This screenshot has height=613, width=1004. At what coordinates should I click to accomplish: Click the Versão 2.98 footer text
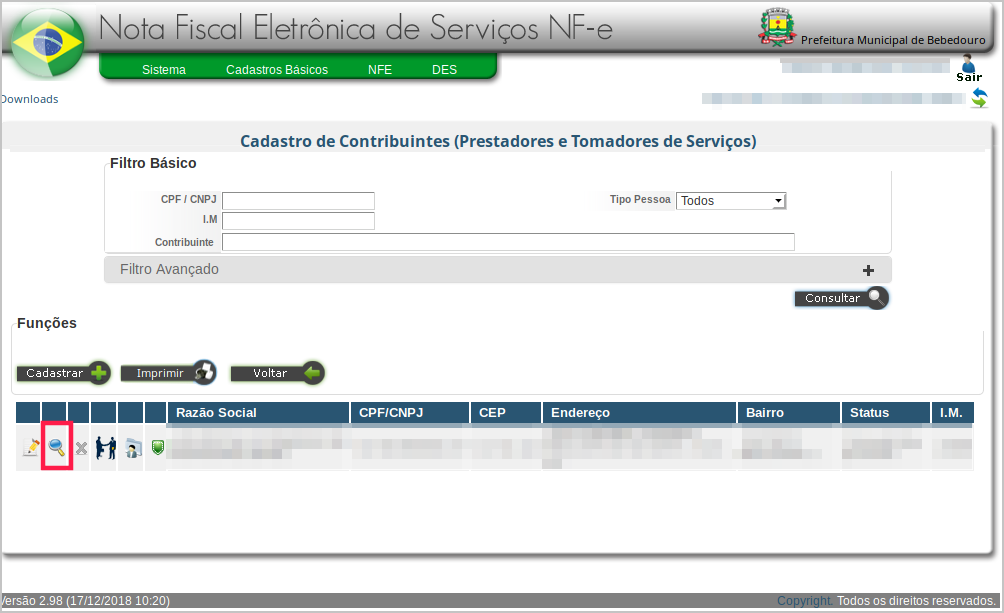[x=85, y=601]
